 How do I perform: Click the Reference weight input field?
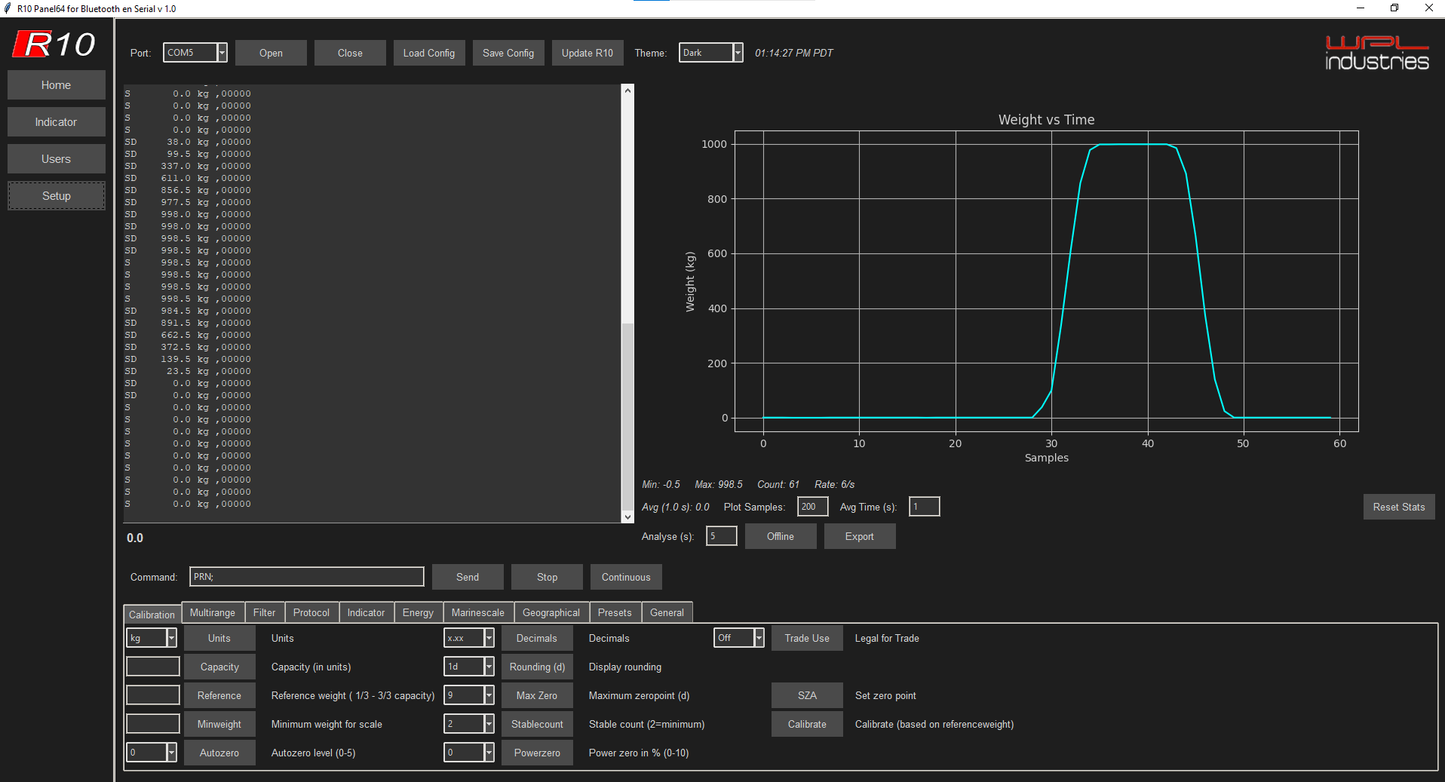[x=153, y=695]
